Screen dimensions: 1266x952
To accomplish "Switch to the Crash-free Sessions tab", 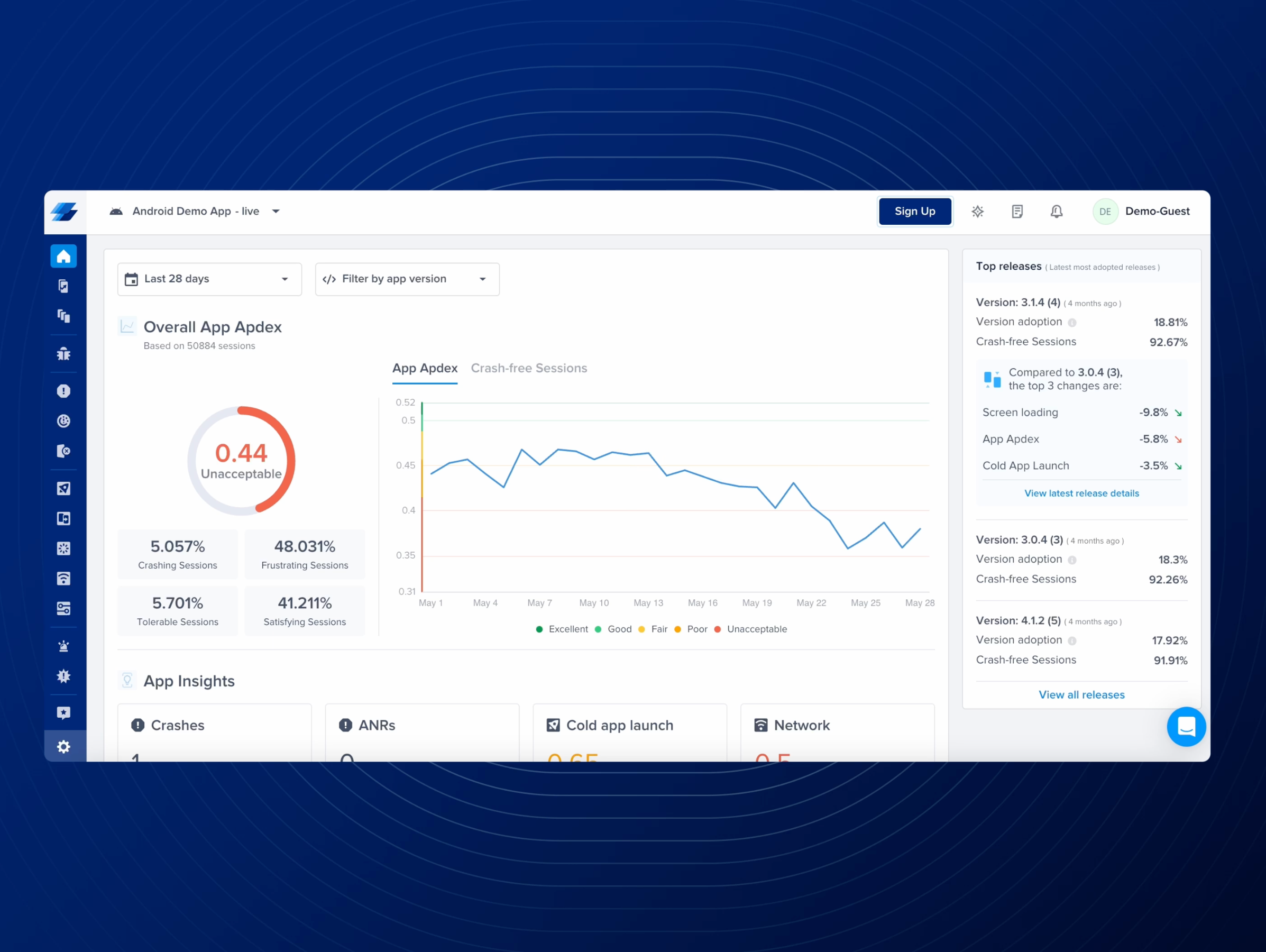I will click(529, 368).
